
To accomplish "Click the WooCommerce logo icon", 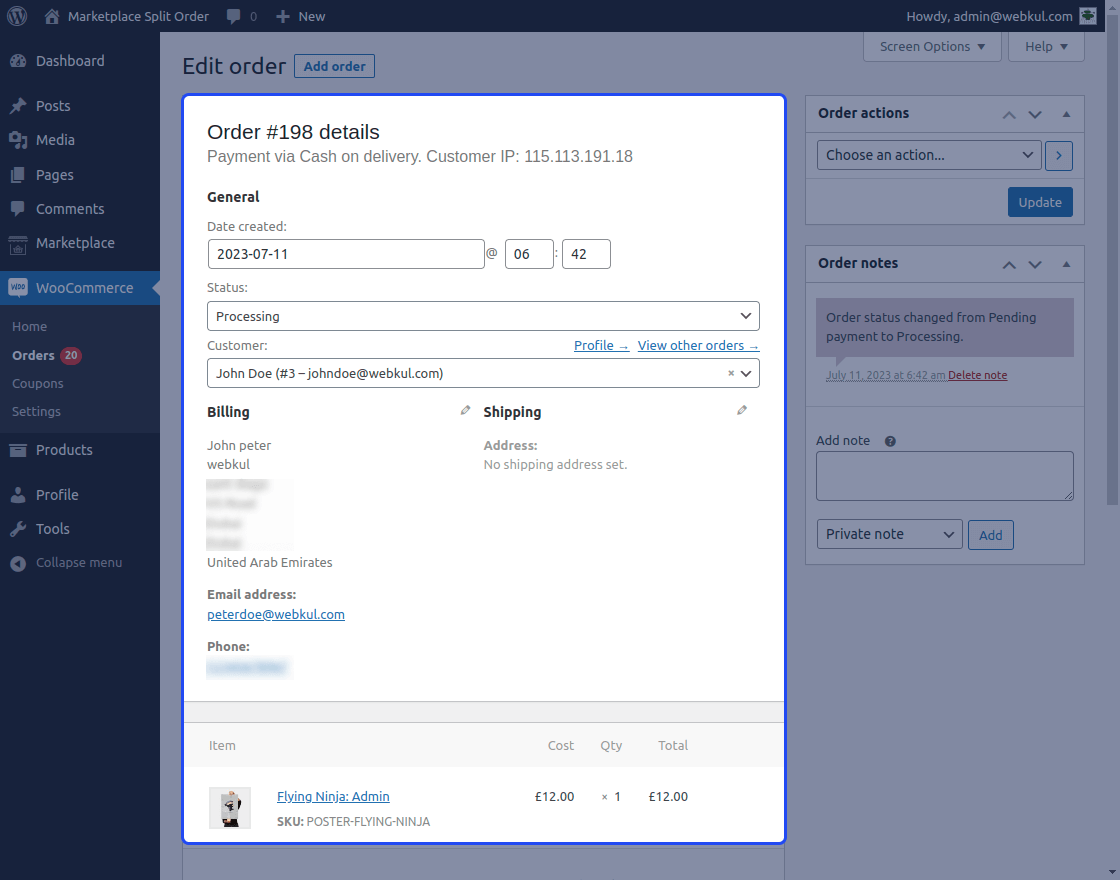I will (x=18, y=287).
